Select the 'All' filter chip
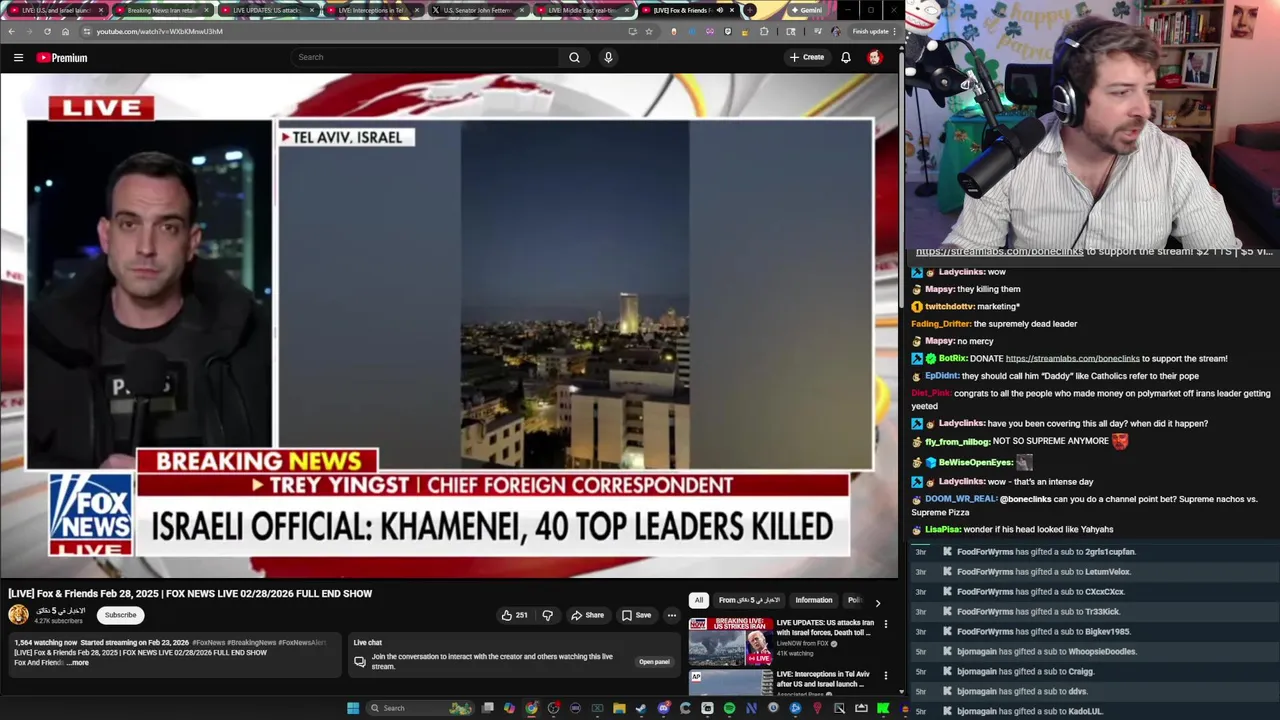Screen dimensions: 1280x720 click(x=699, y=600)
